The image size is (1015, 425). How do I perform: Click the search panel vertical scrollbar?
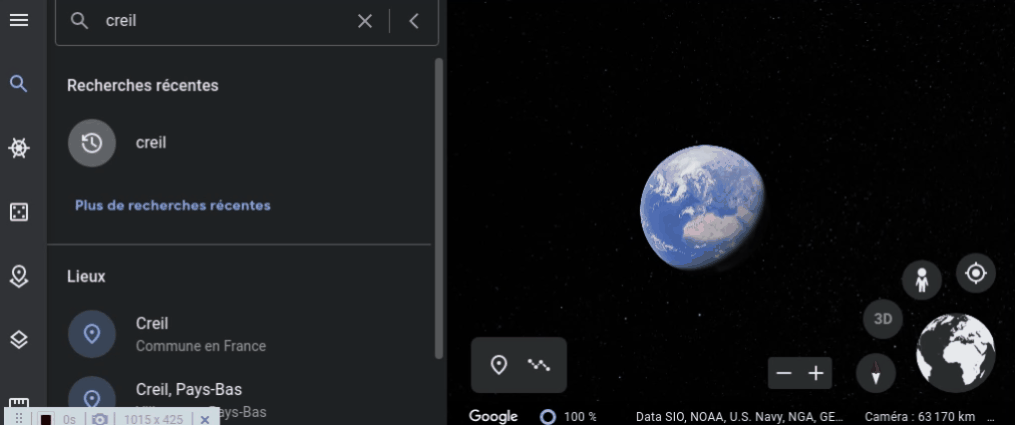(x=439, y=208)
